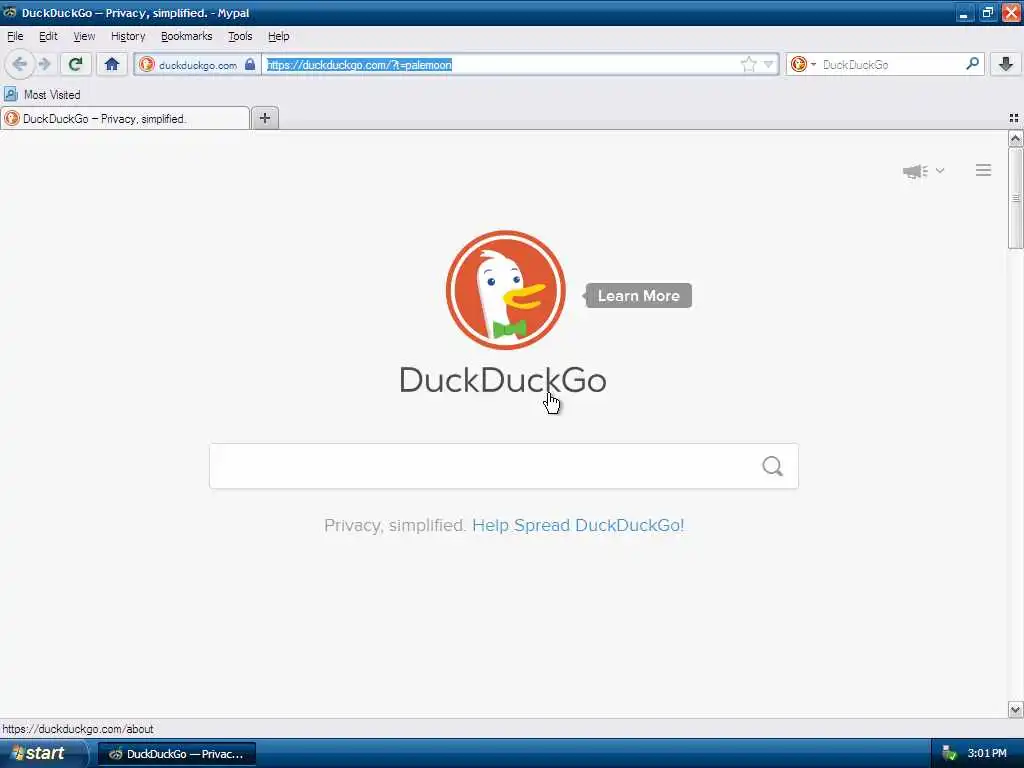The image size is (1024, 768).
Task: Click the Most Visited bookmarks folder label
Action: [52, 95]
